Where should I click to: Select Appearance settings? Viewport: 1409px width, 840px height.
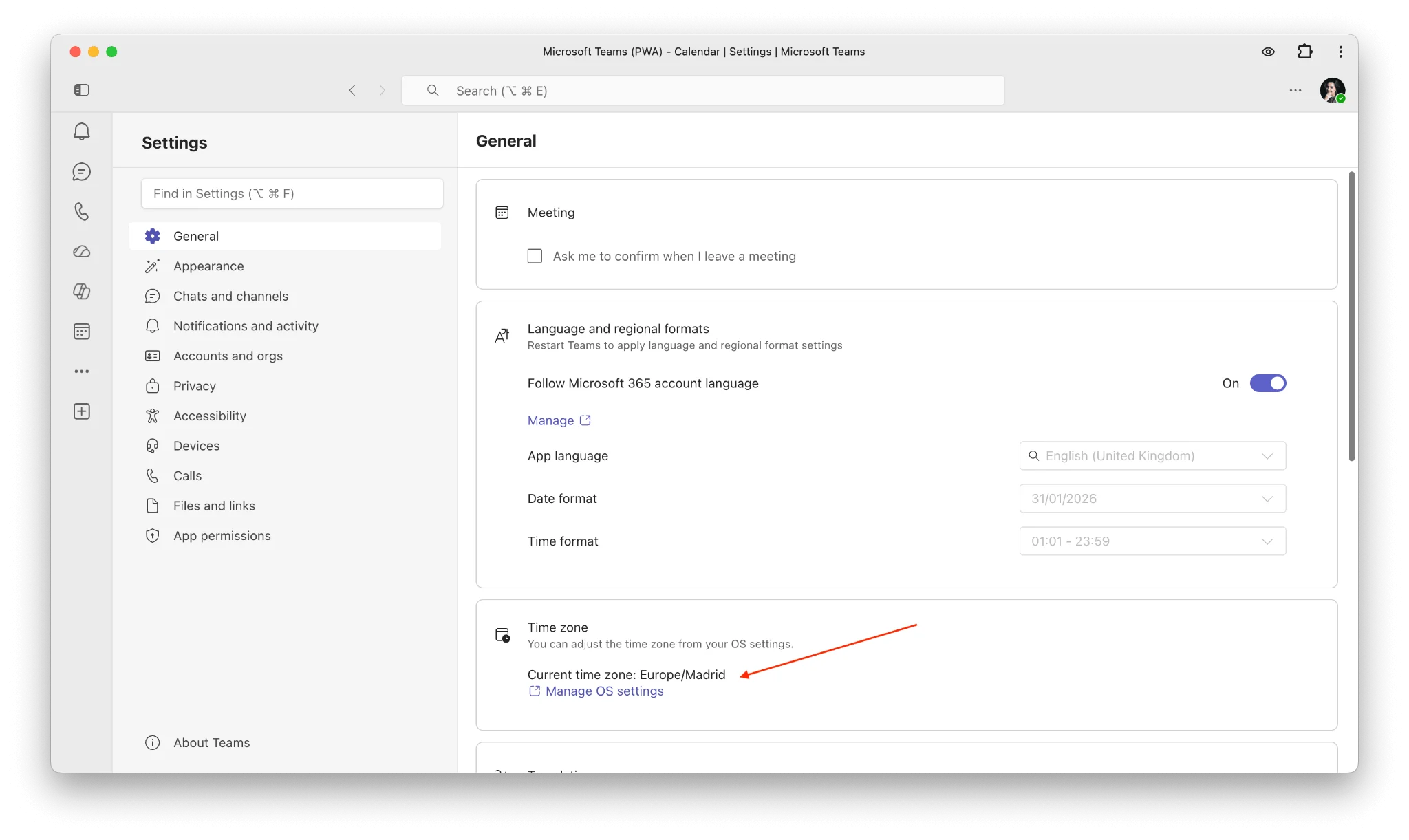pos(285,266)
